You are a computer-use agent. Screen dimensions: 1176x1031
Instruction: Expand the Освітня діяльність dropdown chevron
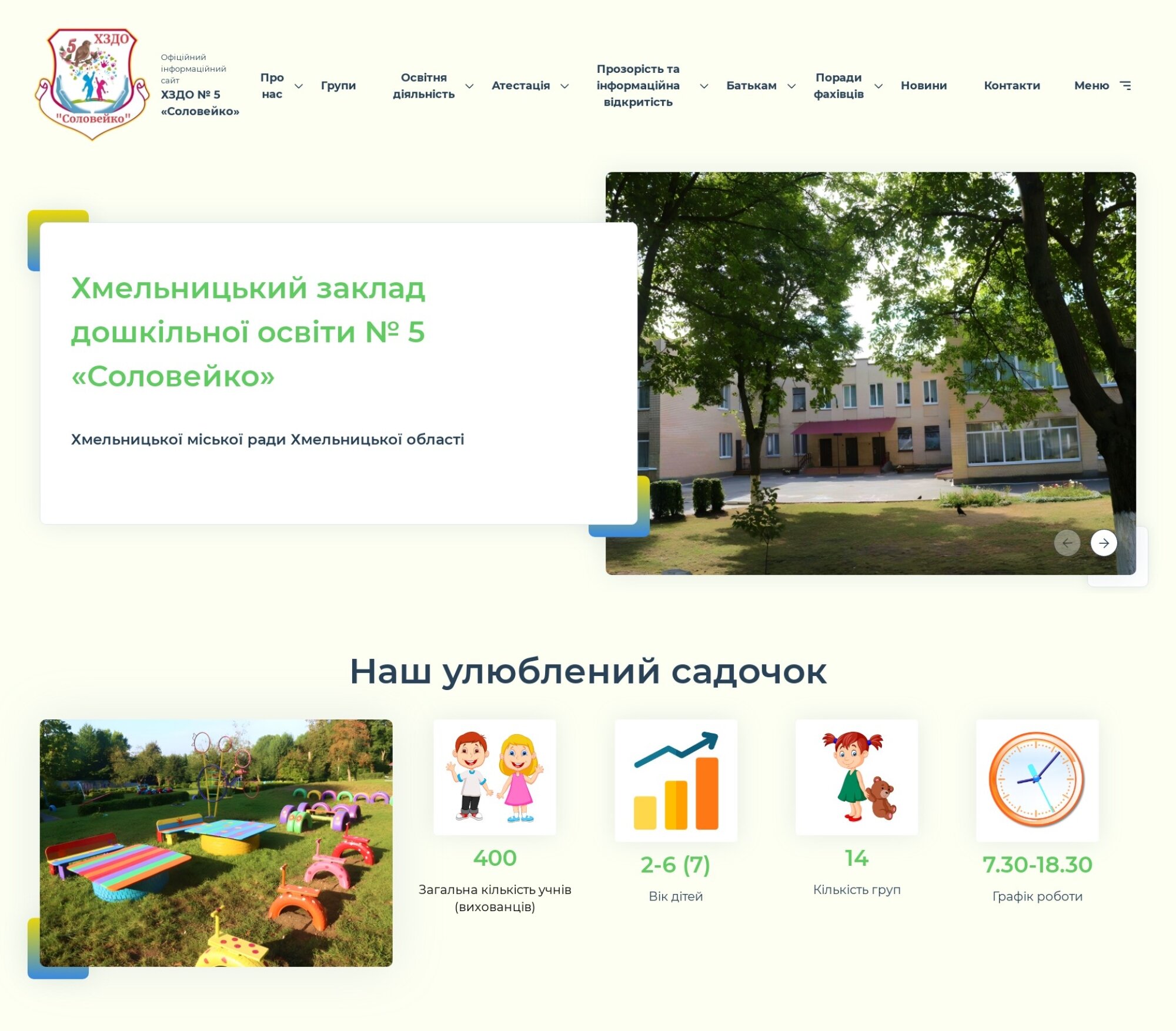469,86
